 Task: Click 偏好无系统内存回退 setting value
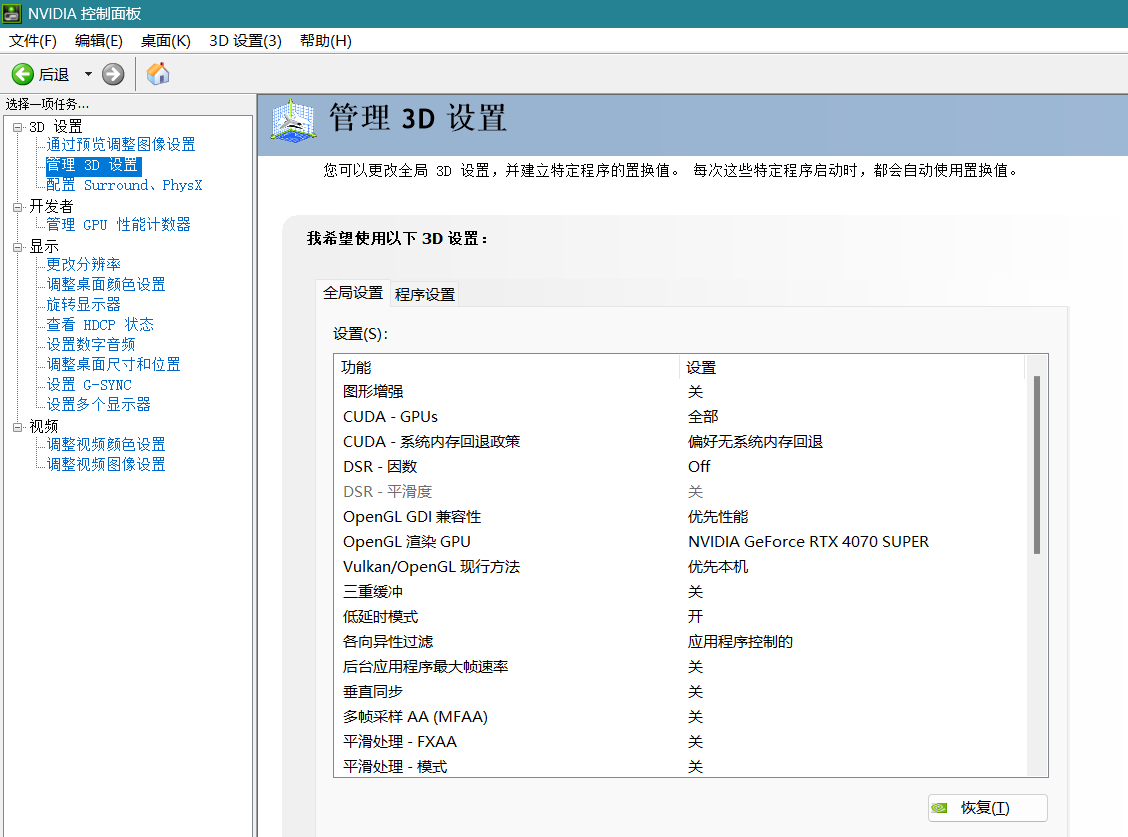pyautogui.click(x=755, y=442)
